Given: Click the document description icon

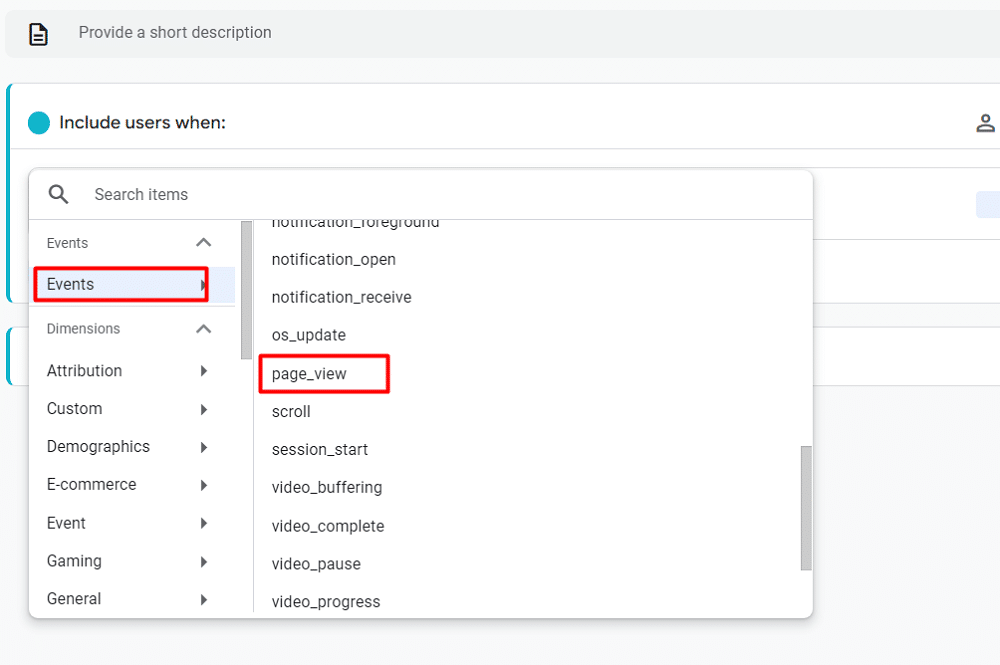Looking at the screenshot, I should (38, 34).
